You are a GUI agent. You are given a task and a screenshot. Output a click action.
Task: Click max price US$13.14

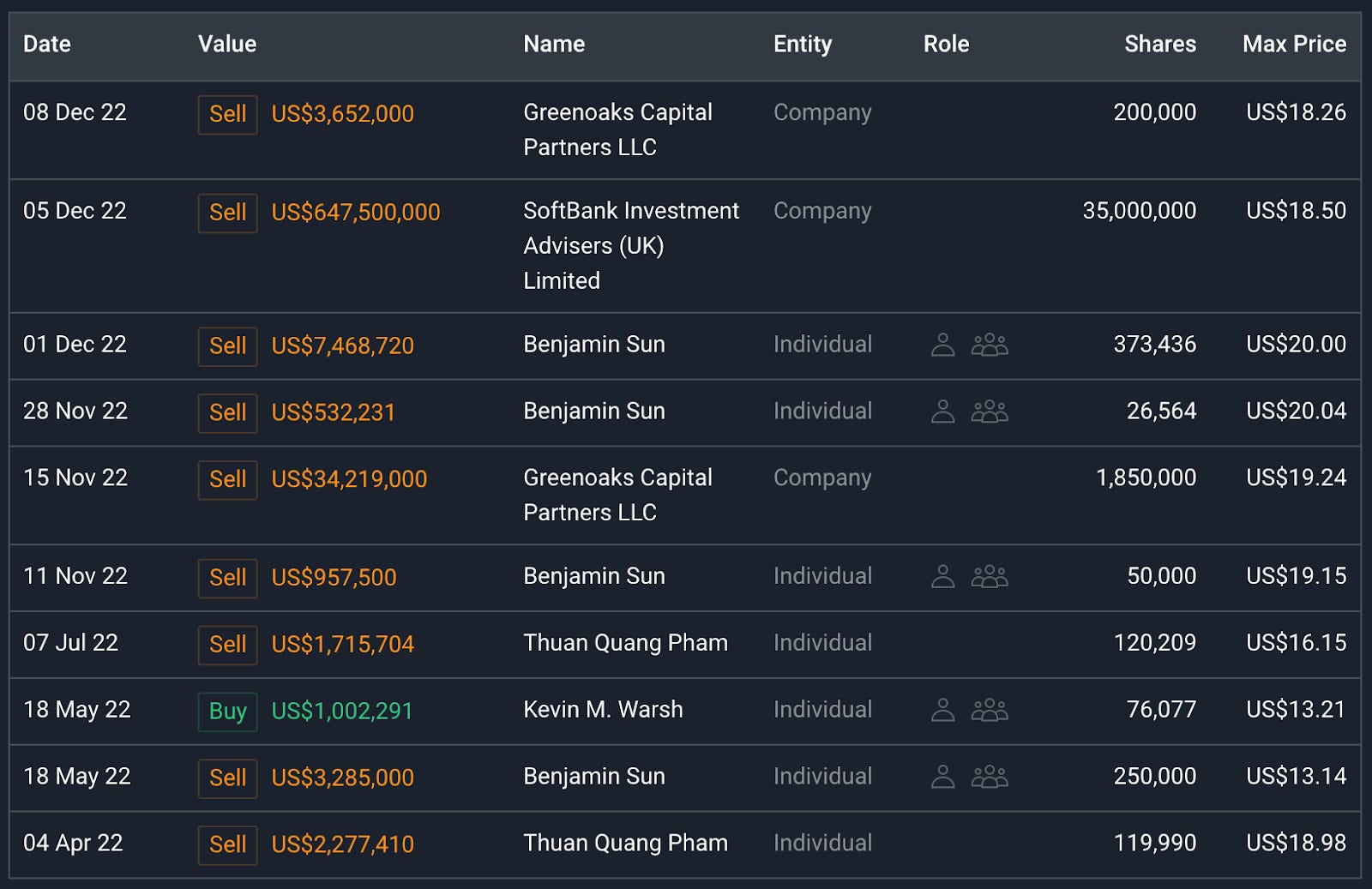pos(1296,777)
